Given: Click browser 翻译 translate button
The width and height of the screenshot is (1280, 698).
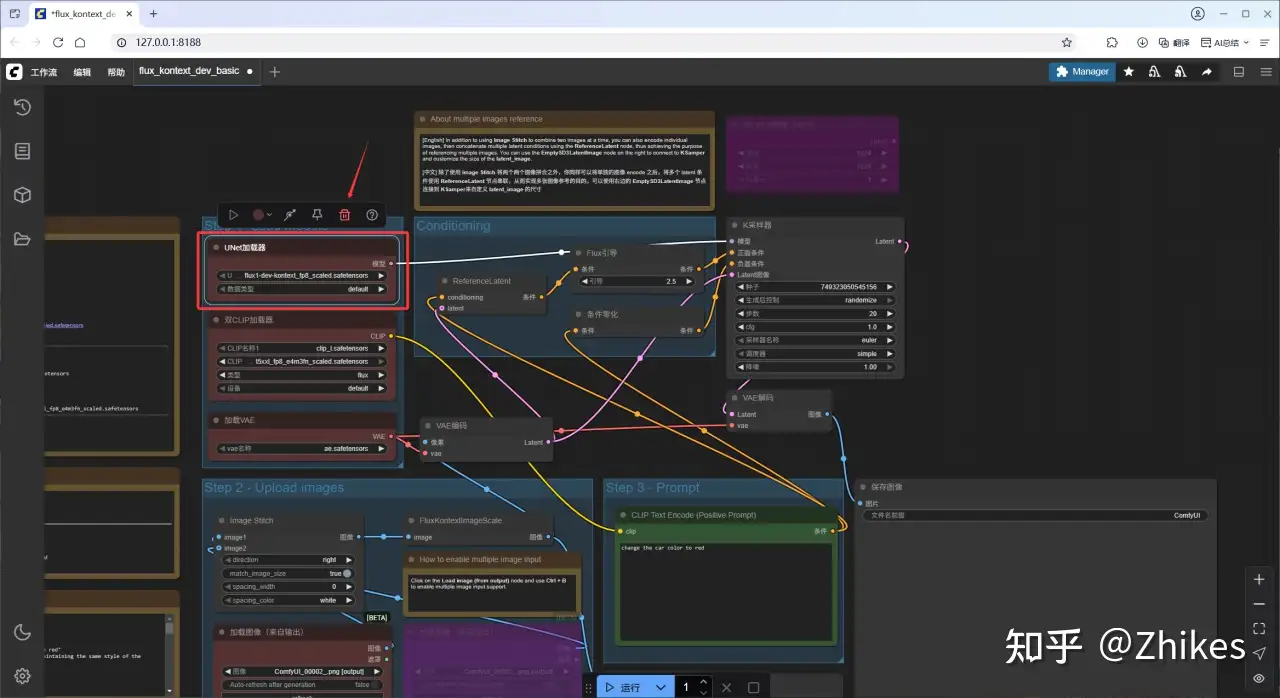Looking at the screenshot, I should (x=1174, y=43).
